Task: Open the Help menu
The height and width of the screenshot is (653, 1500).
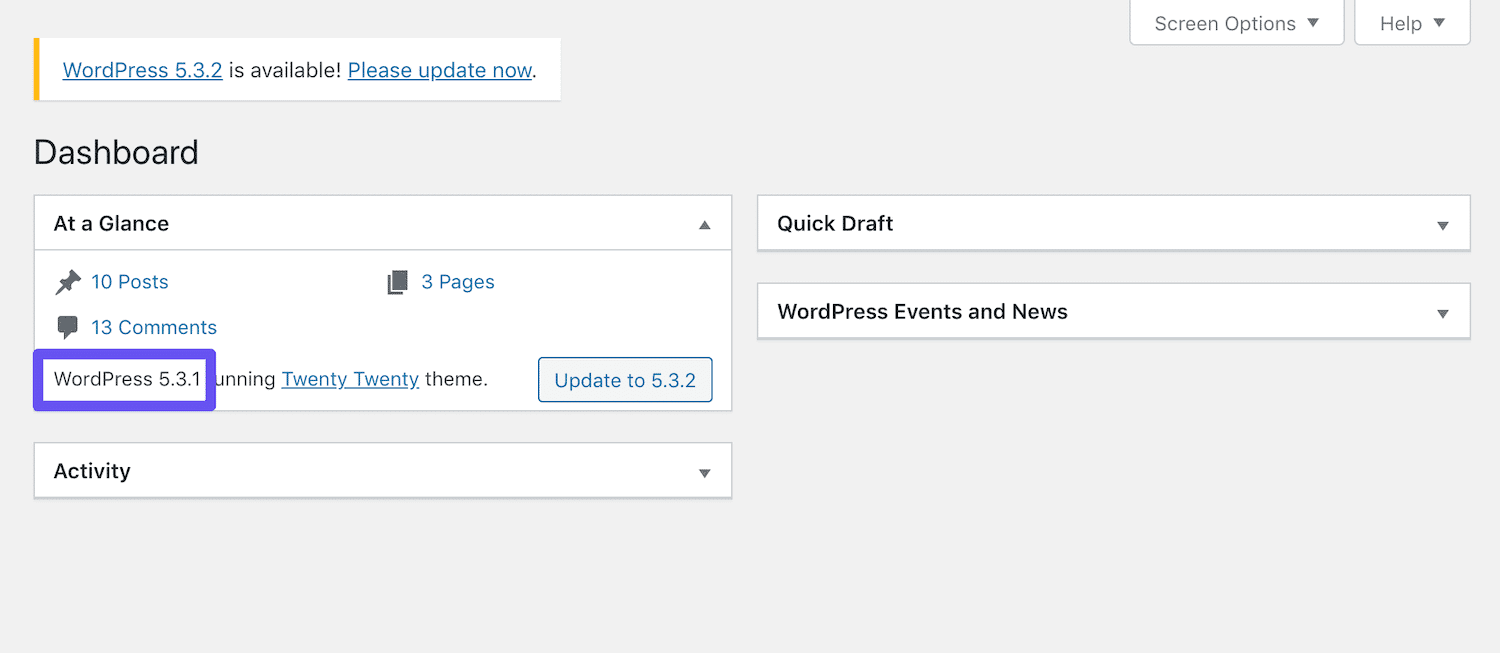Action: [x=1412, y=23]
